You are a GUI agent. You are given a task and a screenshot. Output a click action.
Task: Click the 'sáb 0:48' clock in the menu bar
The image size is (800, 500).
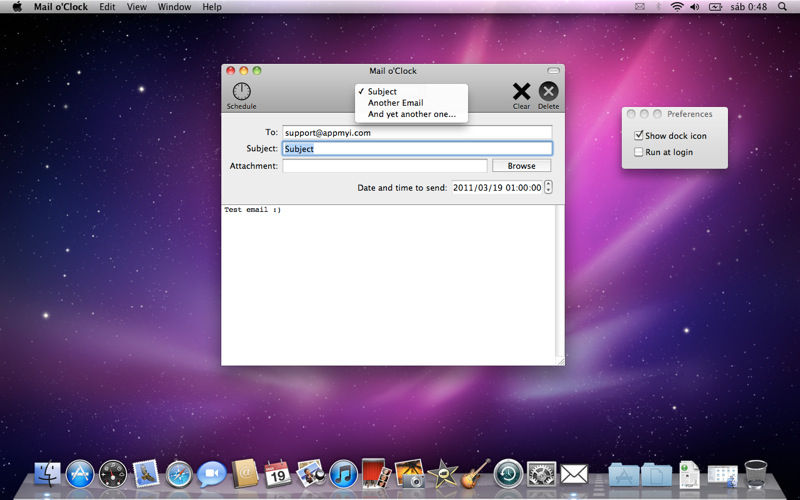click(x=748, y=7)
